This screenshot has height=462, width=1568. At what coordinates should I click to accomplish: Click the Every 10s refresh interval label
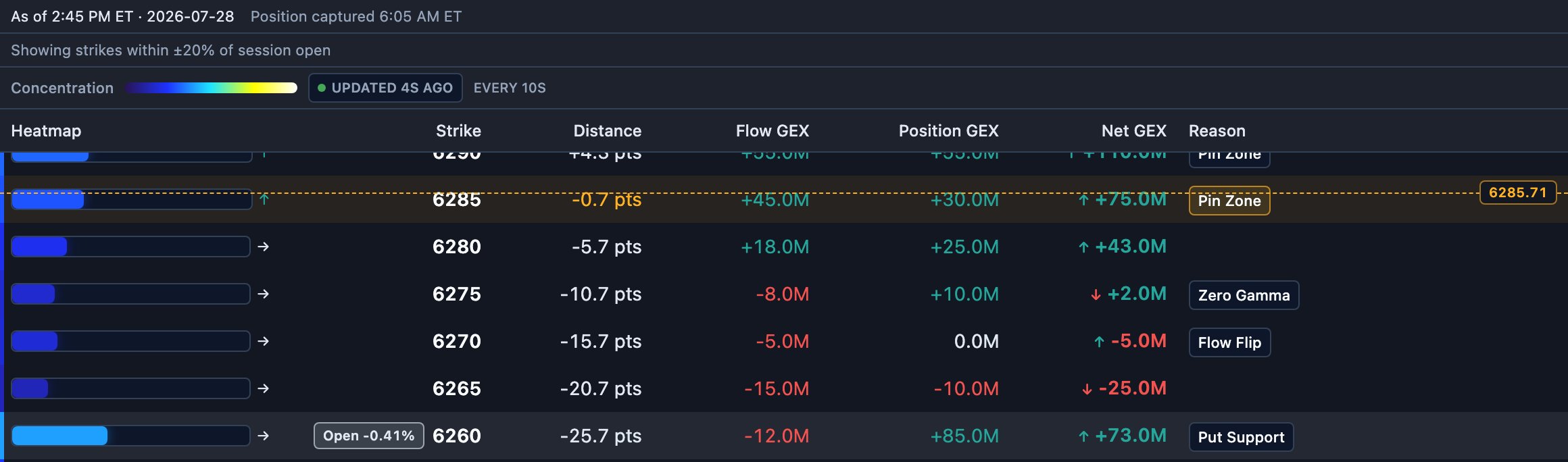click(x=510, y=88)
